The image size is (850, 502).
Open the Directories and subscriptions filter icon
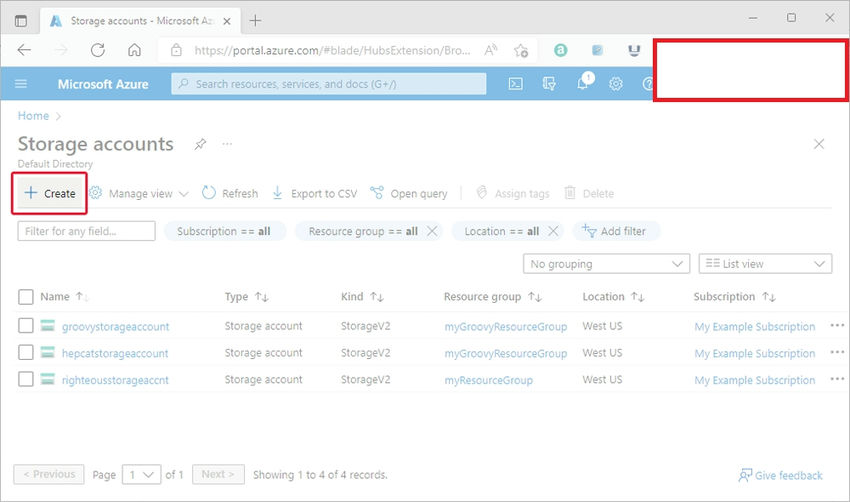pos(549,83)
